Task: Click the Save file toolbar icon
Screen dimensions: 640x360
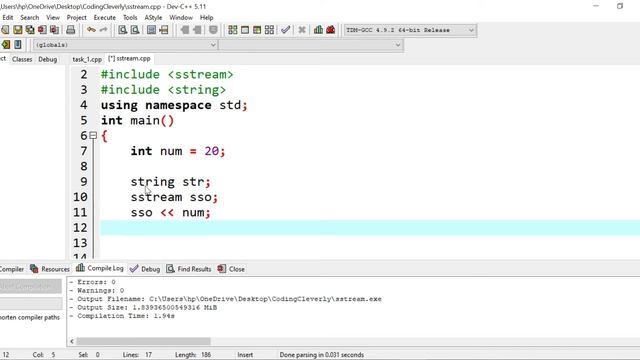Action: click(x=18, y=30)
